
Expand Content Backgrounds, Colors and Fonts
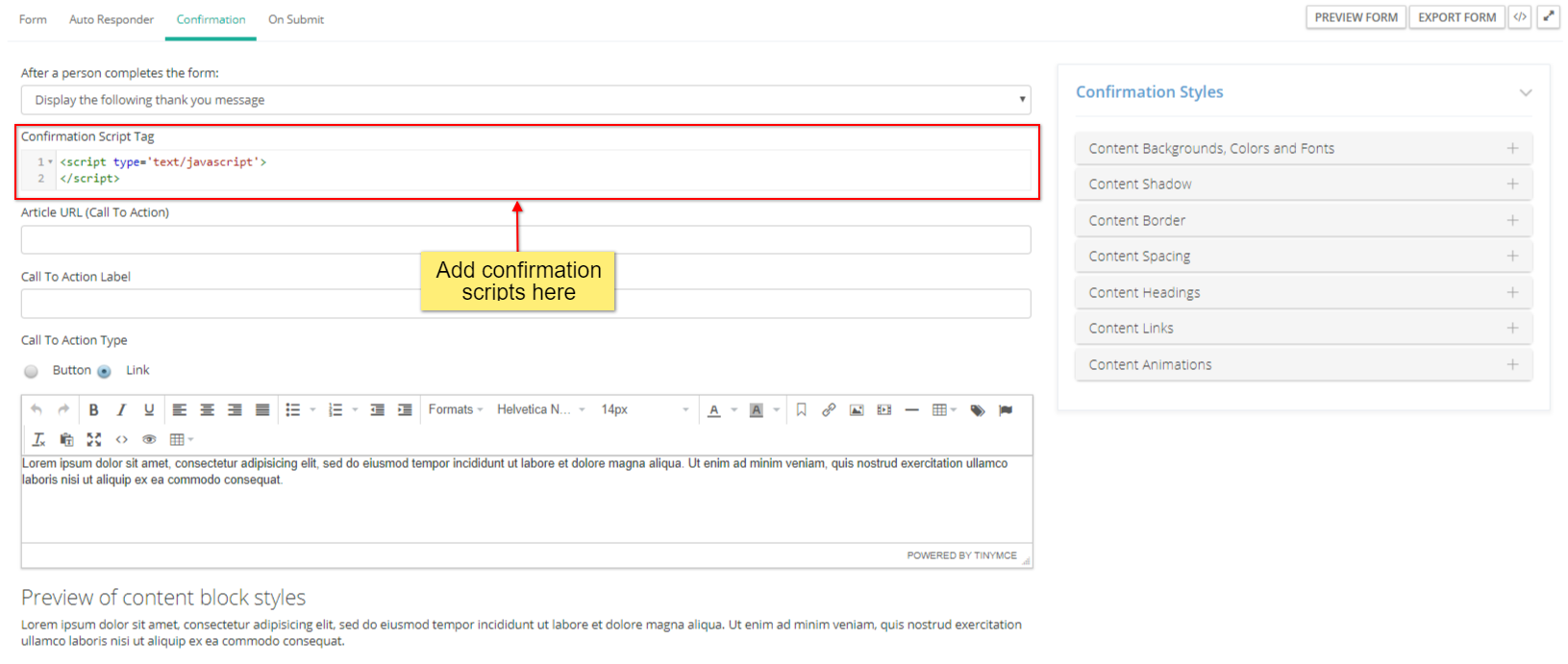pos(1304,148)
